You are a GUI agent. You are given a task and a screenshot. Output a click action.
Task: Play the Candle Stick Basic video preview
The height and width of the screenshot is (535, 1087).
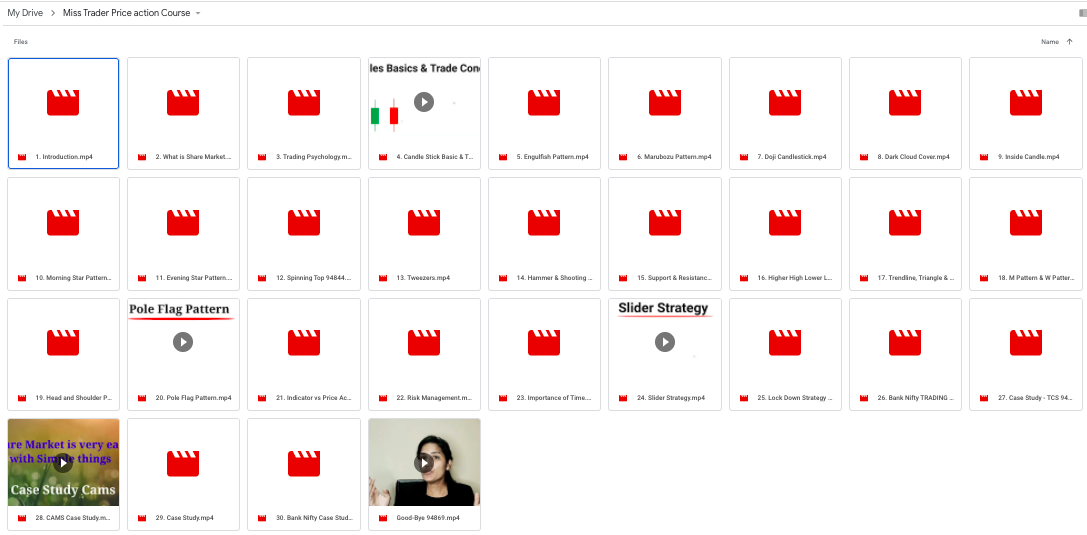pos(424,102)
